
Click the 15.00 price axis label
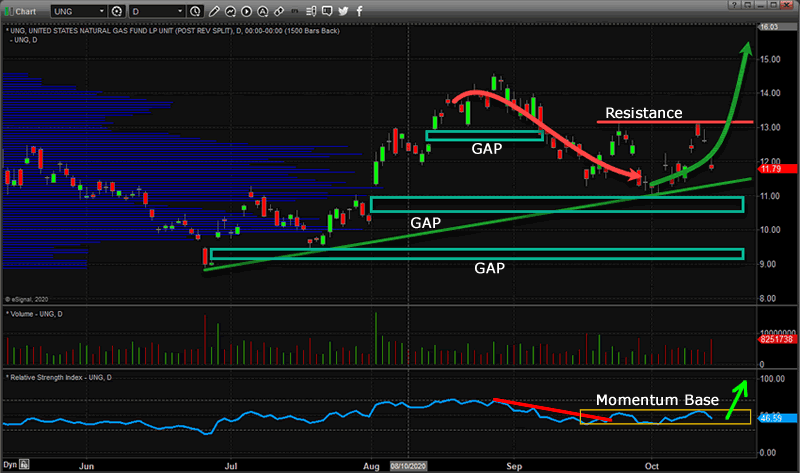point(770,59)
